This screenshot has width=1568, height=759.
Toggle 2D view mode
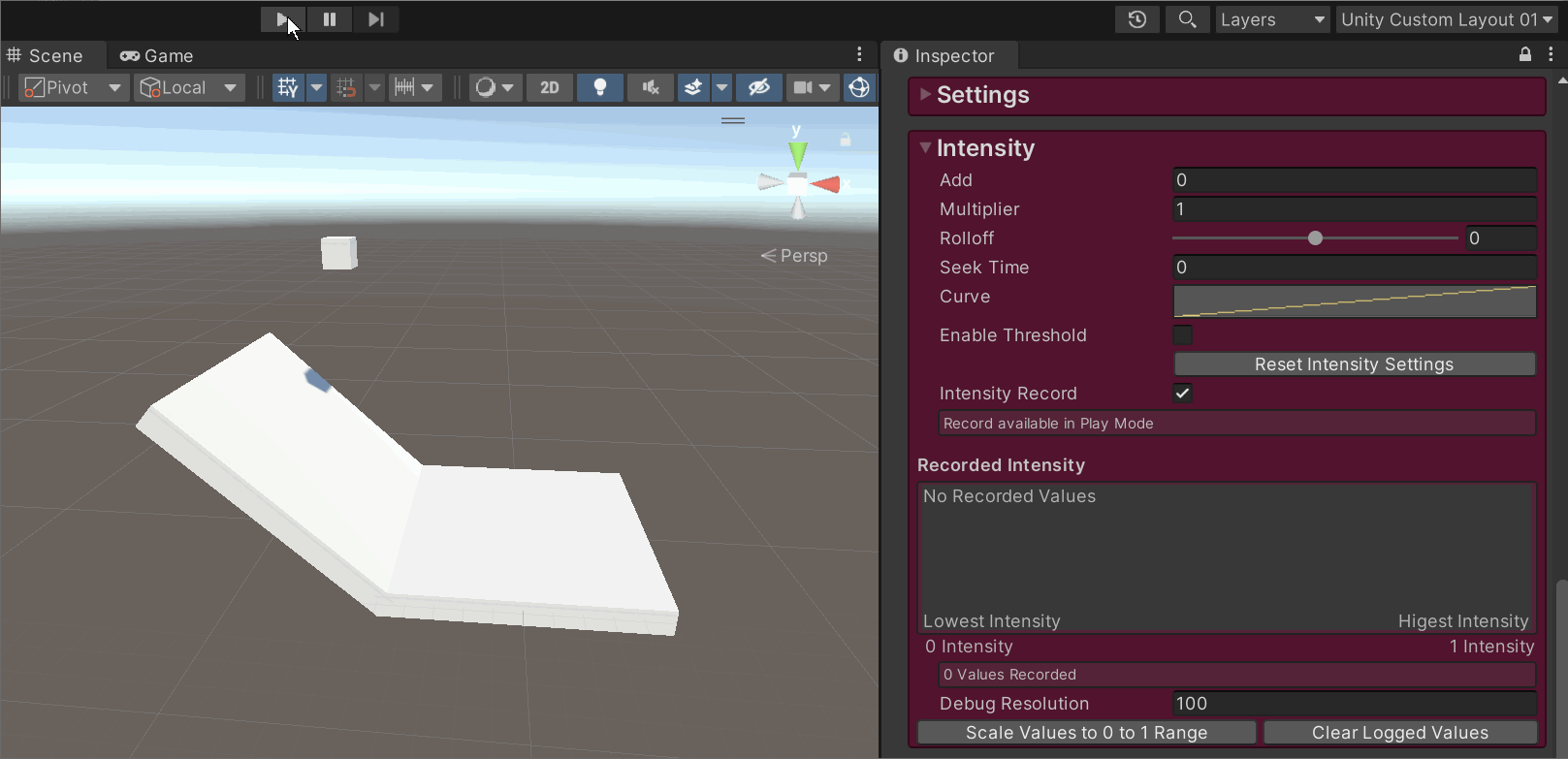coord(550,87)
